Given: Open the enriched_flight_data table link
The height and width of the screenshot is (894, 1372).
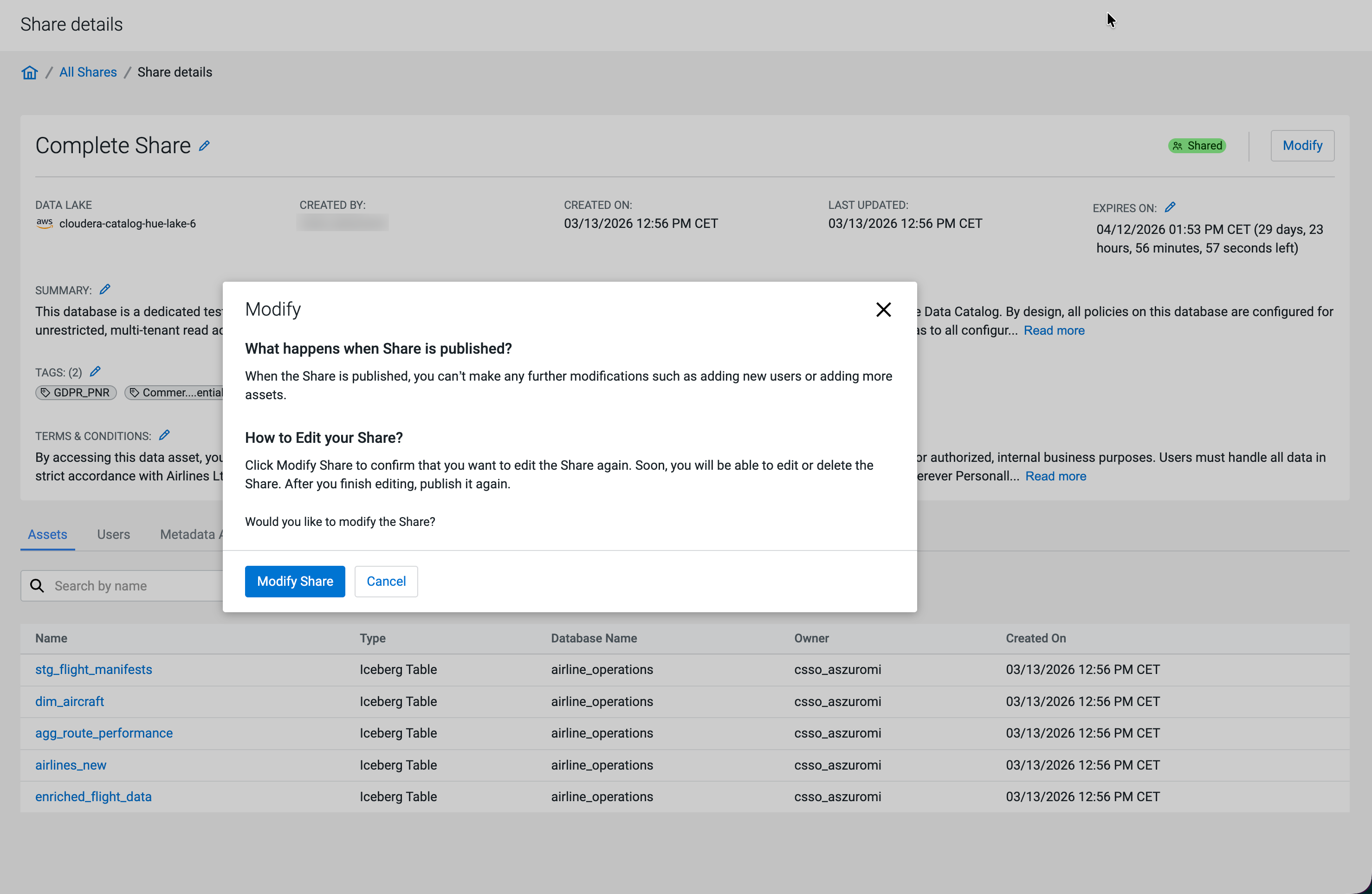Looking at the screenshot, I should click(93, 797).
